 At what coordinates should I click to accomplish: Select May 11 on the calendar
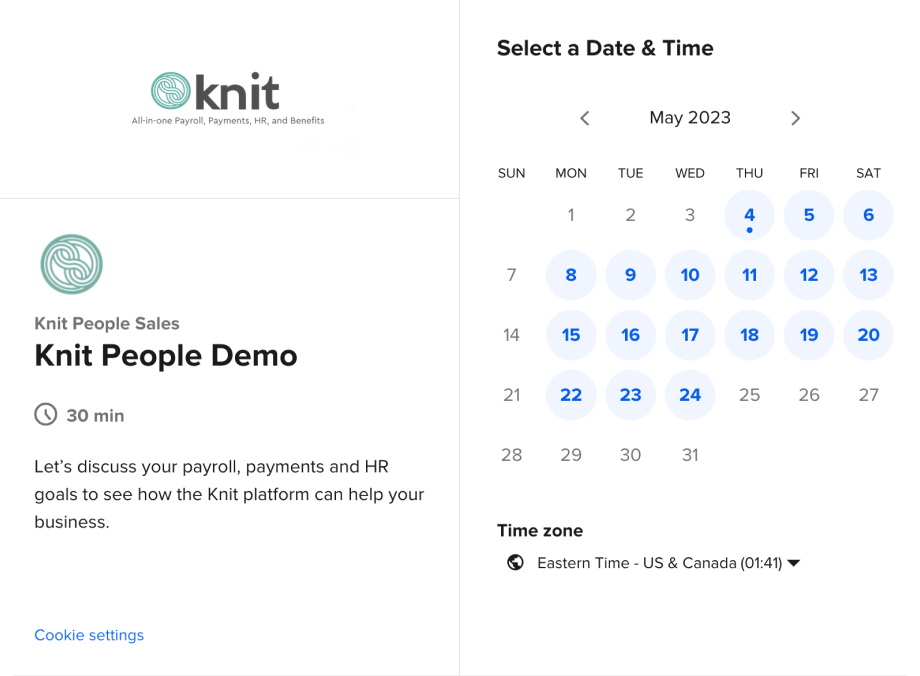749,275
